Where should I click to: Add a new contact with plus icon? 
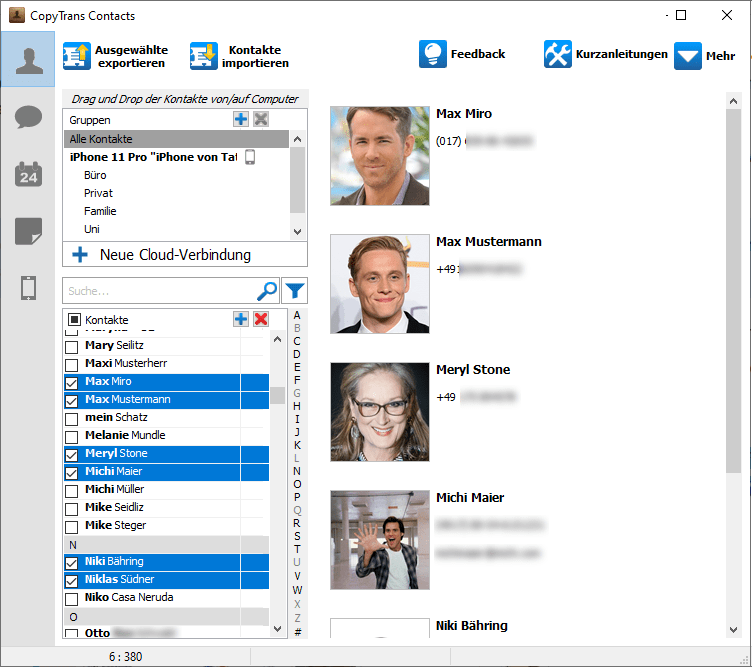[x=241, y=319]
